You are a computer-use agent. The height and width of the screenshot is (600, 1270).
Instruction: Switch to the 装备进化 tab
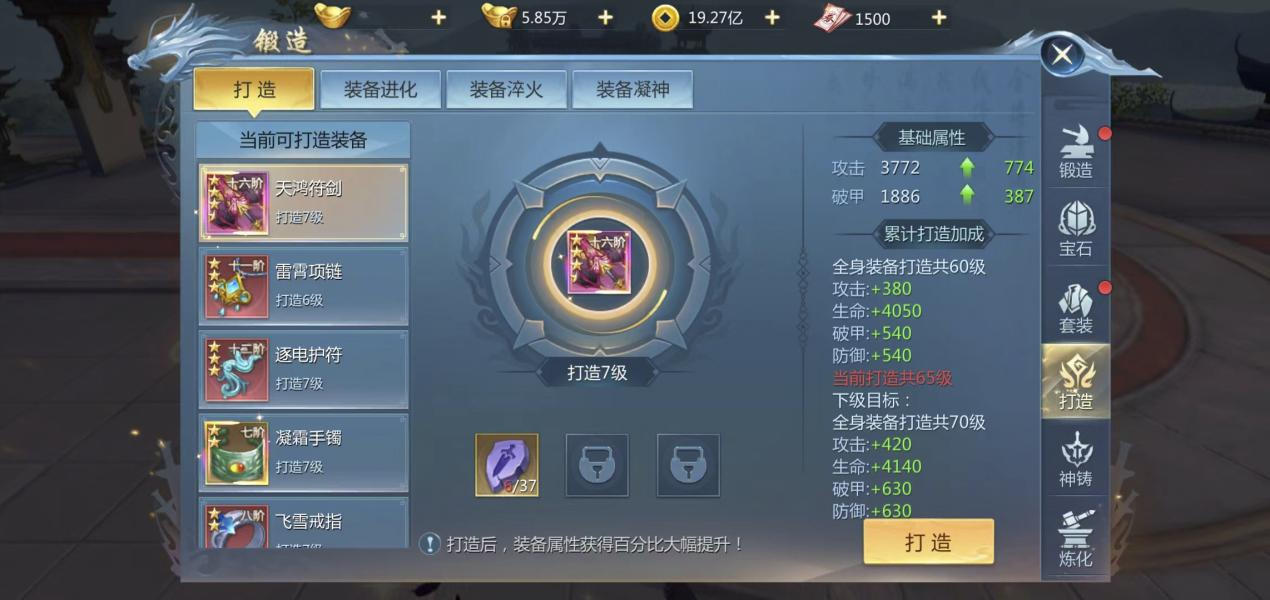(380, 89)
